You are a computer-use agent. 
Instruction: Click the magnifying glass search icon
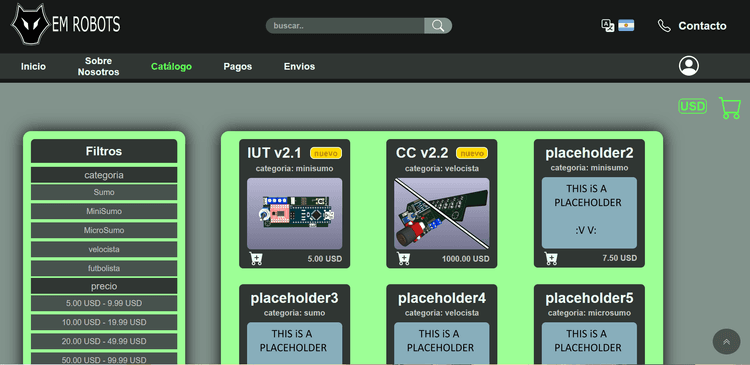click(x=438, y=26)
